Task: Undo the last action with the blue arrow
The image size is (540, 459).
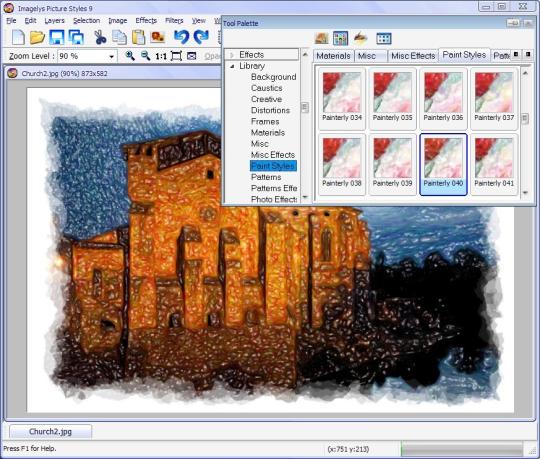Action: [x=181, y=37]
